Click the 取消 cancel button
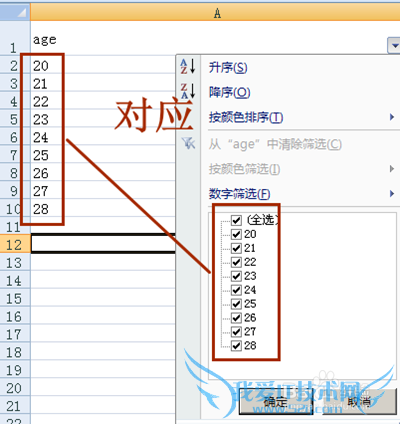 point(360,402)
